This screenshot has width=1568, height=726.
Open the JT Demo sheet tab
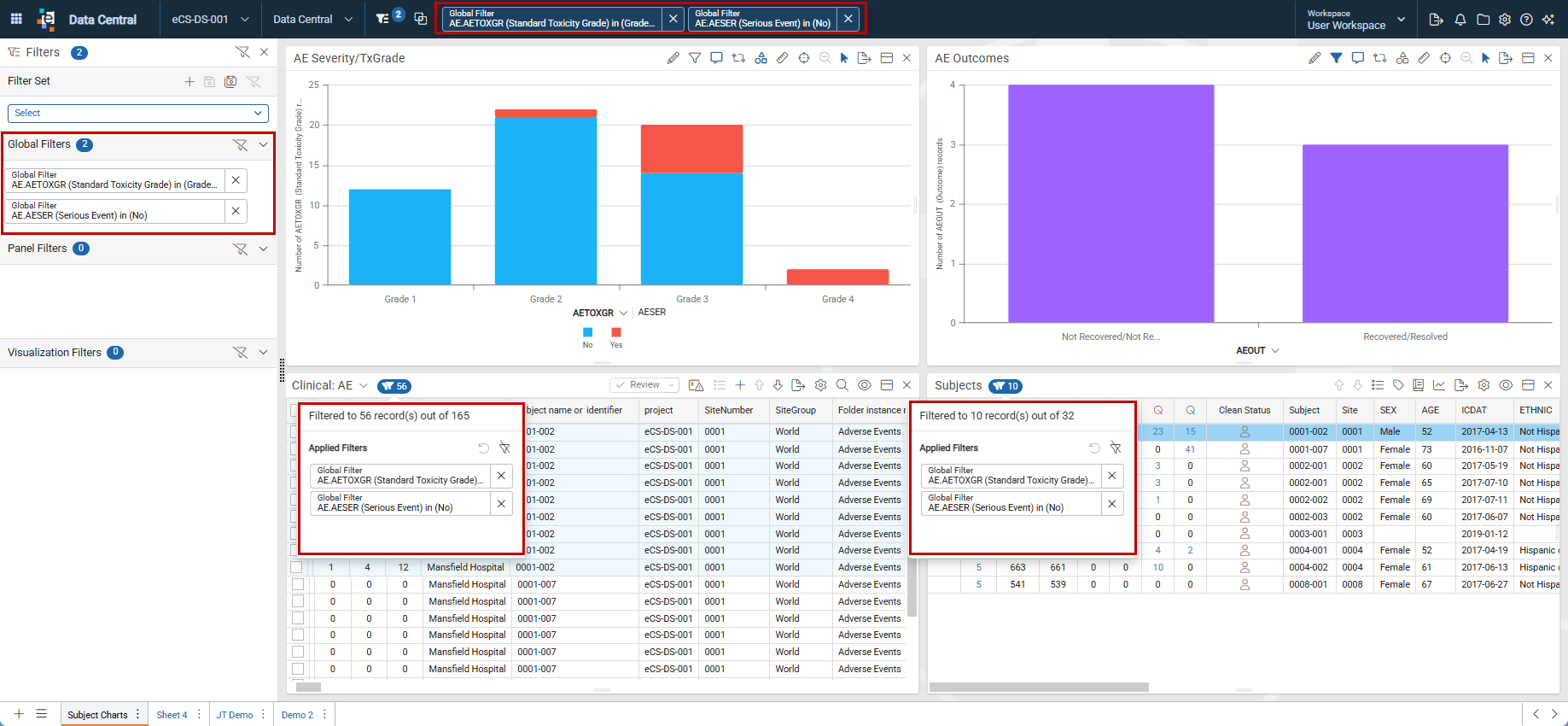(235, 715)
